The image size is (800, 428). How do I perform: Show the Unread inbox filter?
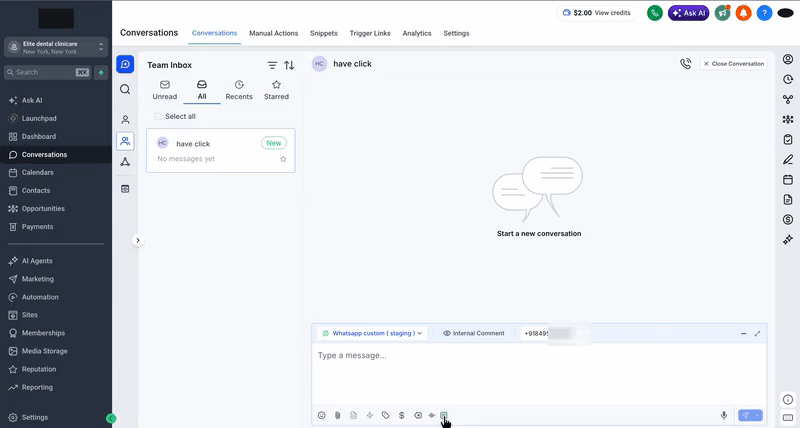point(165,90)
